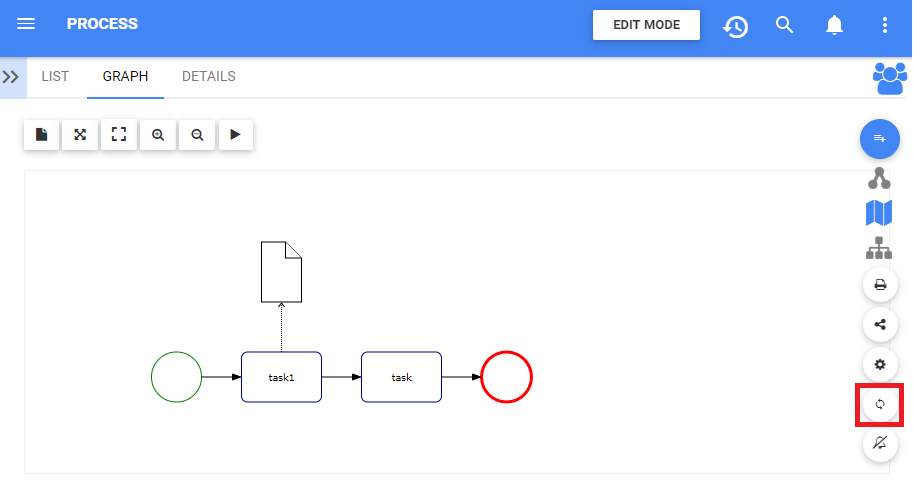
Task: Select the GRAPH tab
Action: 125,77
